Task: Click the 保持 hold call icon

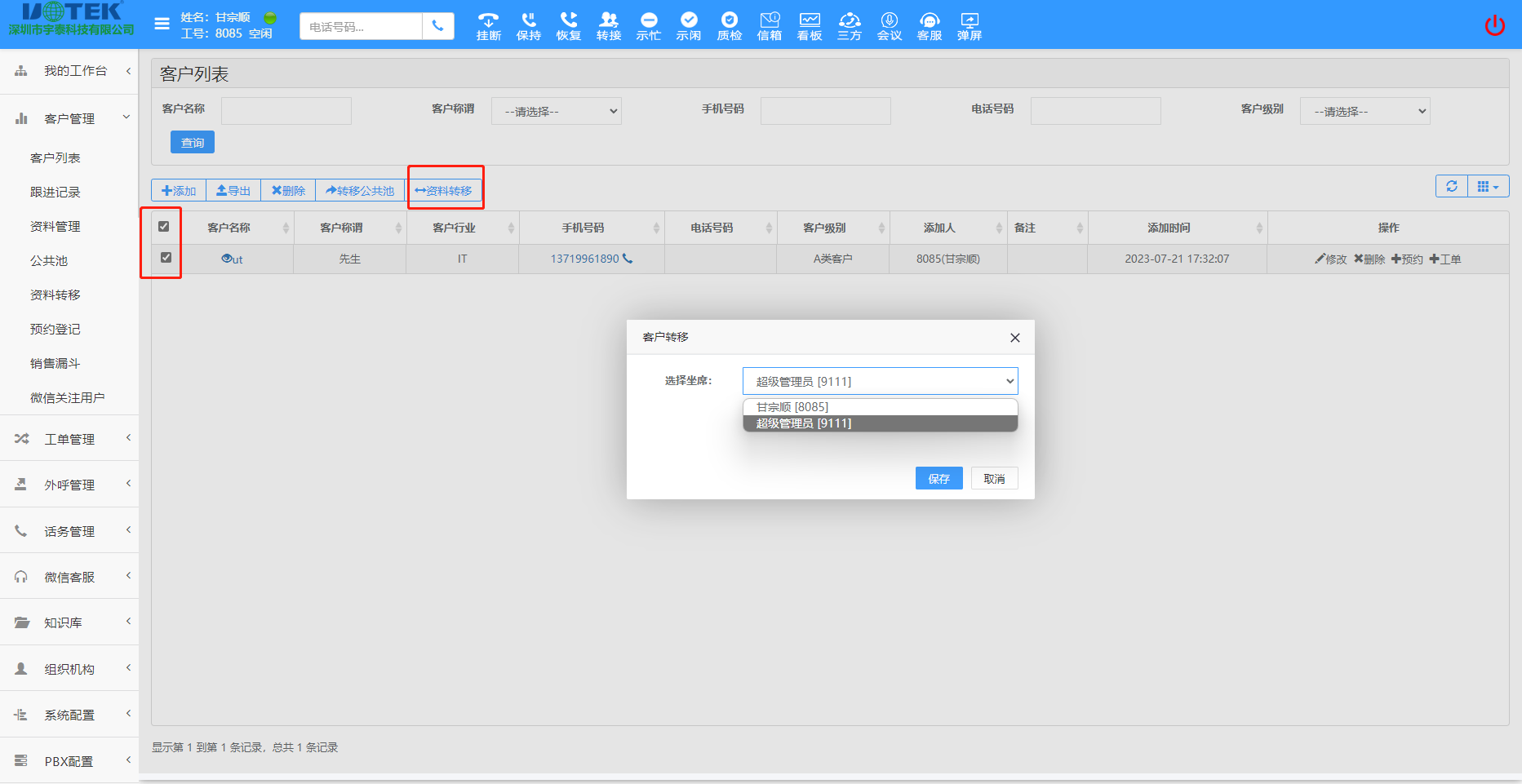Action: [528, 24]
